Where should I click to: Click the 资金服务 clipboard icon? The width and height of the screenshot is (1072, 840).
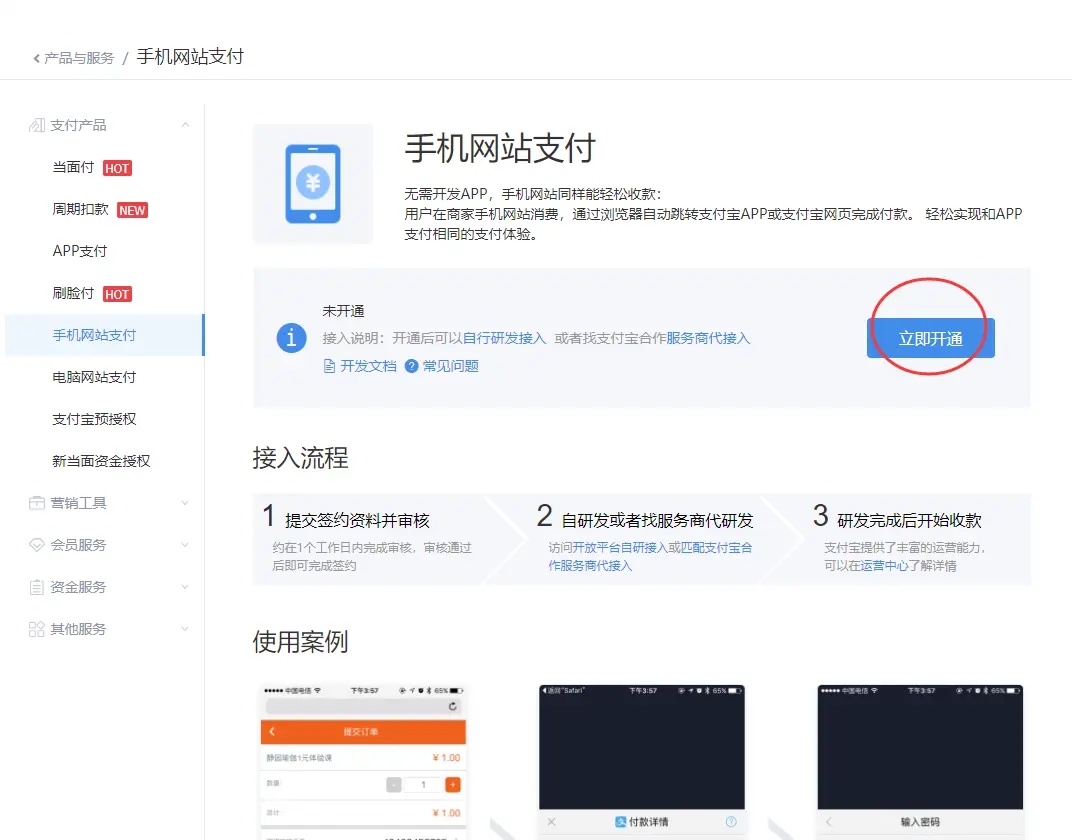pos(37,587)
